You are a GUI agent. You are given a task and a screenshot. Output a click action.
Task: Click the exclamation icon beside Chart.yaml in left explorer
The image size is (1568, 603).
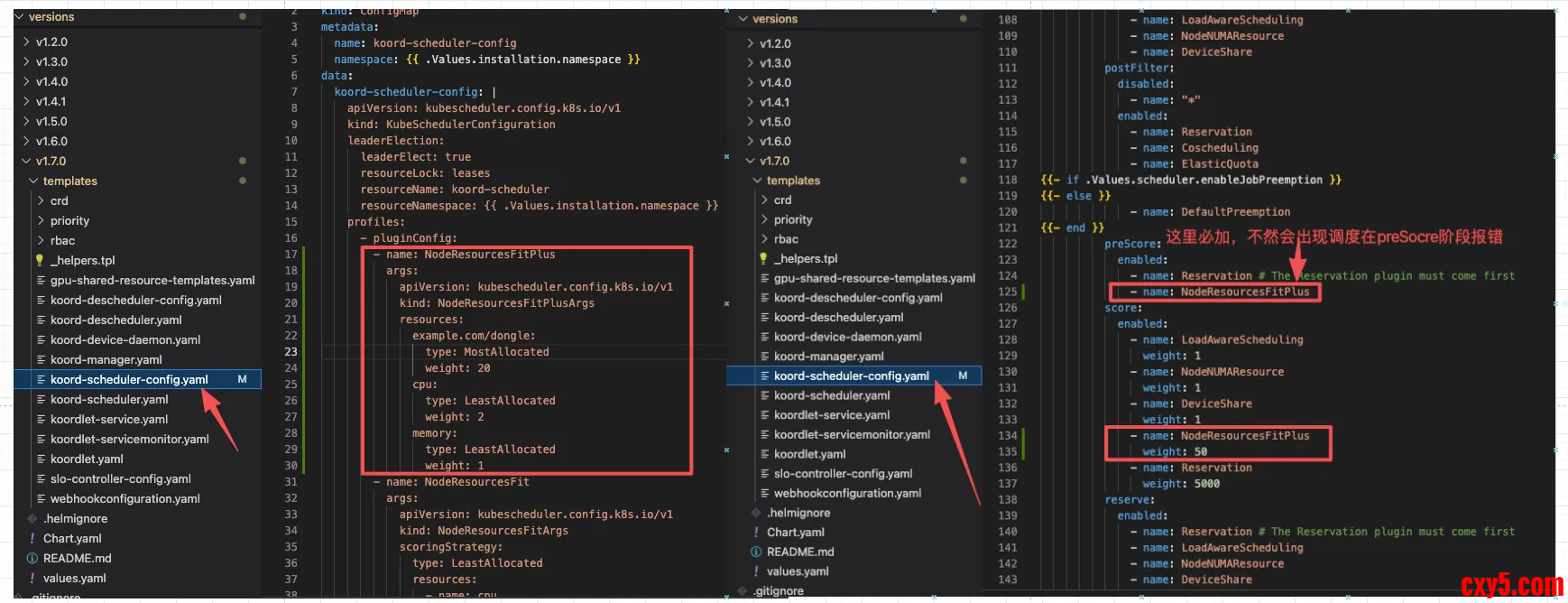pos(32,538)
